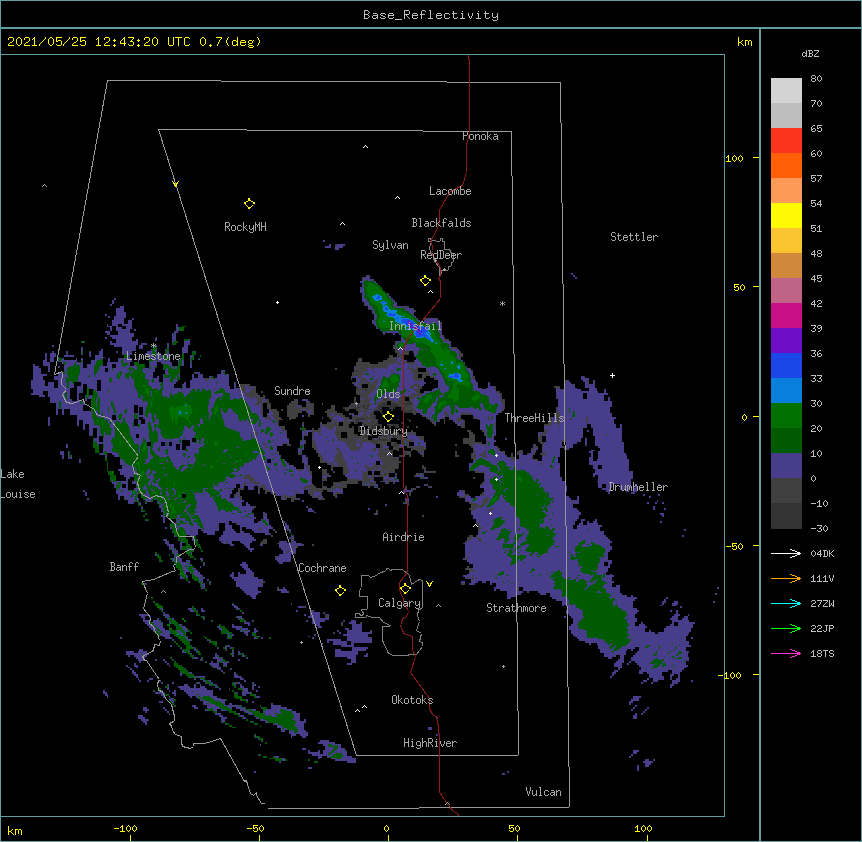Select the 36 dBZ blue swatch

pos(786,365)
